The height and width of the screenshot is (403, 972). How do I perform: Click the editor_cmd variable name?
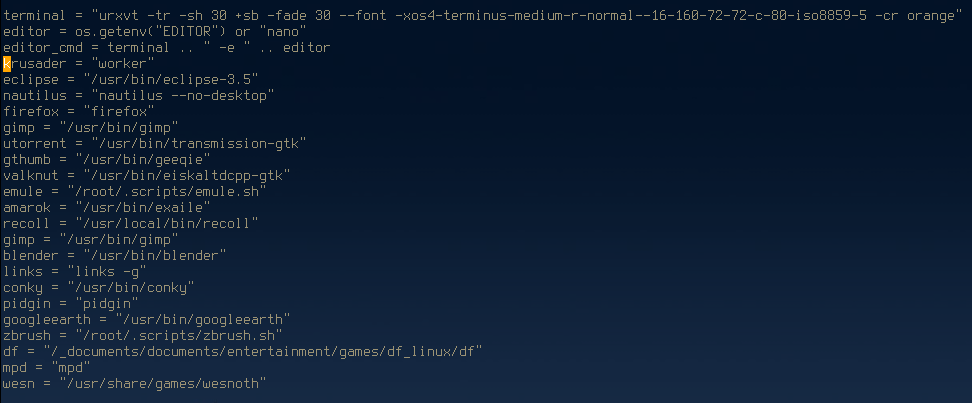[x=43, y=47]
